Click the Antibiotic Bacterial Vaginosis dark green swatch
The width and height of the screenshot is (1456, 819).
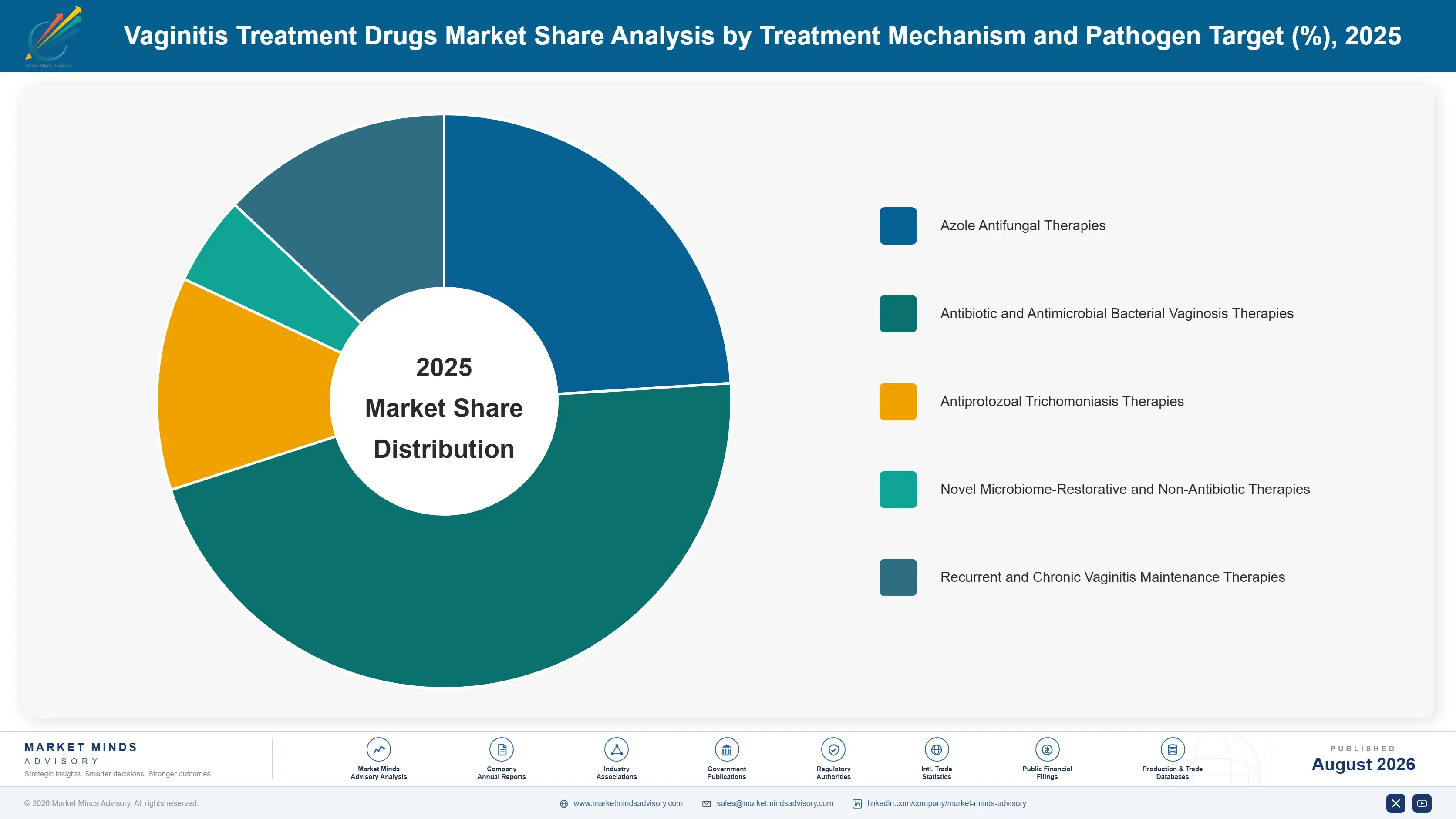(x=897, y=313)
